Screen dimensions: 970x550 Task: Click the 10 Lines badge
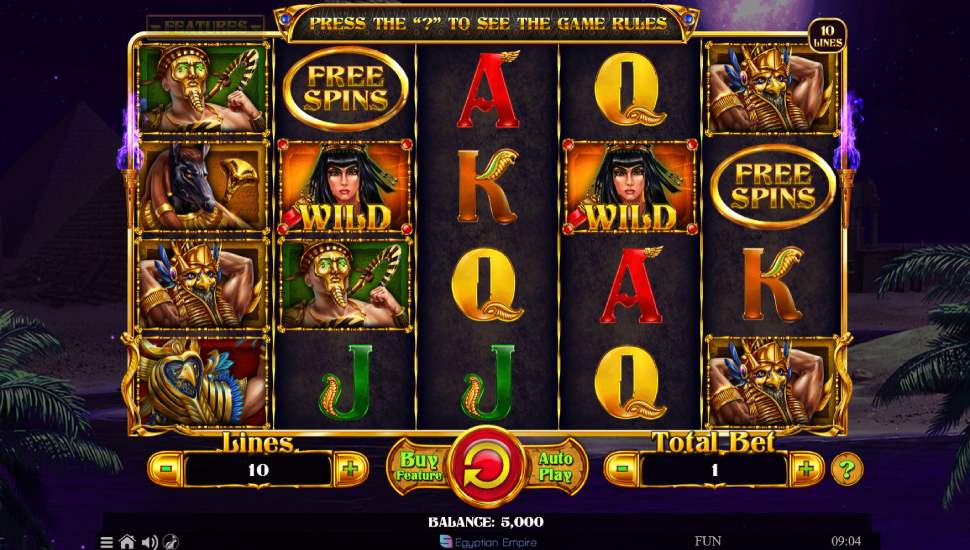pyautogui.click(x=827, y=36)
